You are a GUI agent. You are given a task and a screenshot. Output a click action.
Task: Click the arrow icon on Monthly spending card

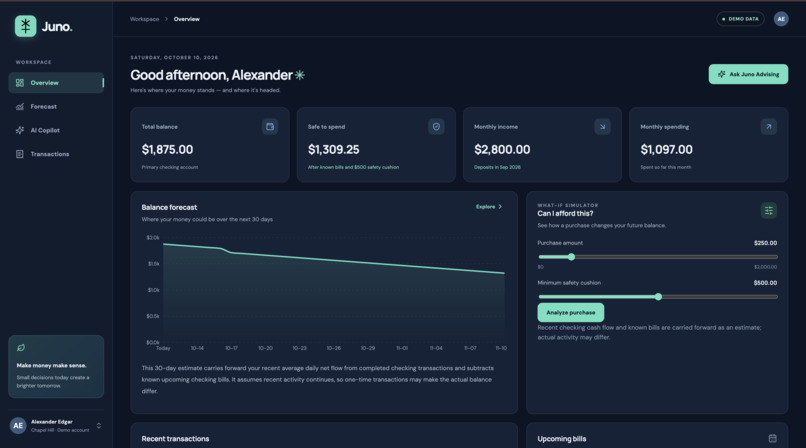click(x=768, y=126)
